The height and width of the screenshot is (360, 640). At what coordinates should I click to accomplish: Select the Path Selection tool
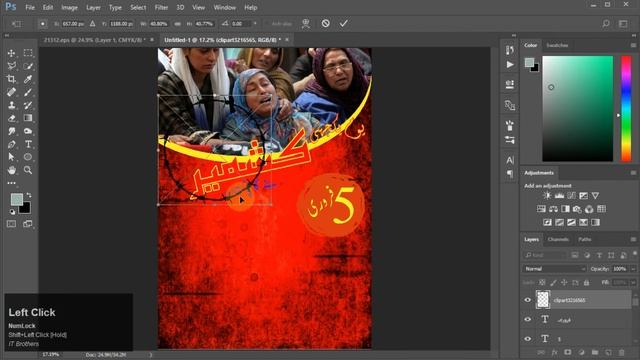click(11, 157)
